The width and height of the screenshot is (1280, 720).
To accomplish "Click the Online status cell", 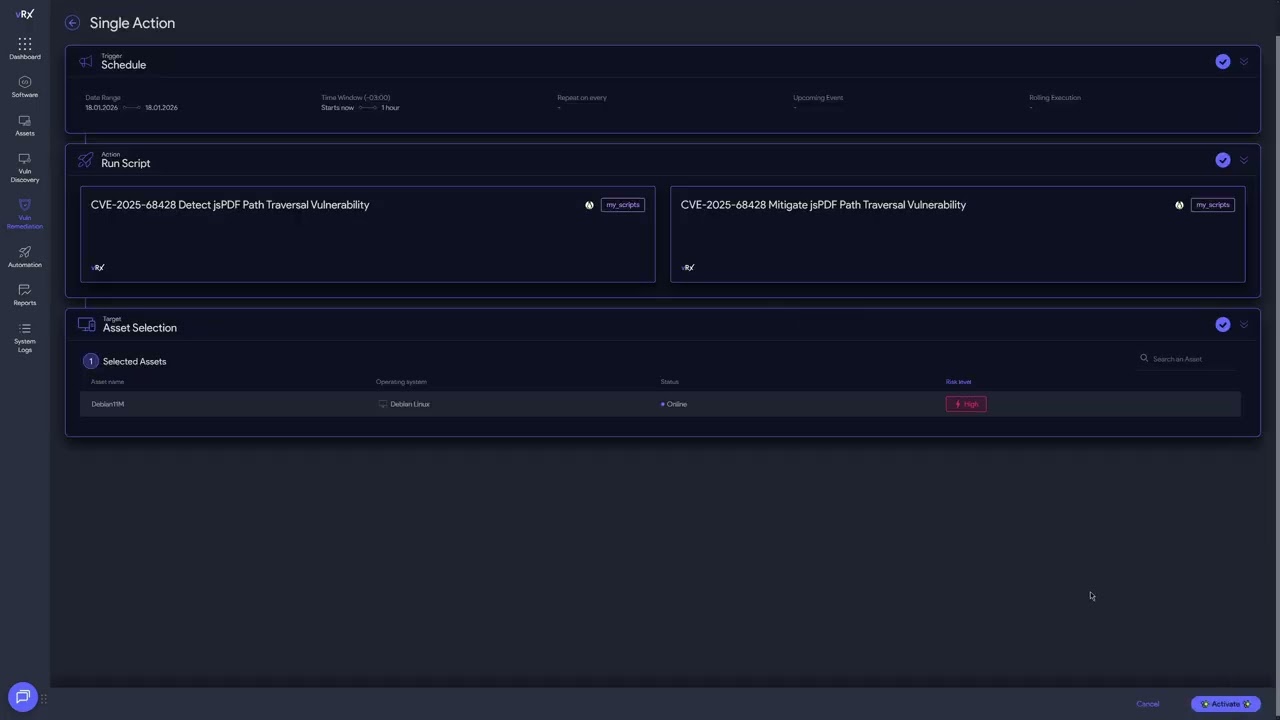I will pyautogui.click(x=674, y=404).
